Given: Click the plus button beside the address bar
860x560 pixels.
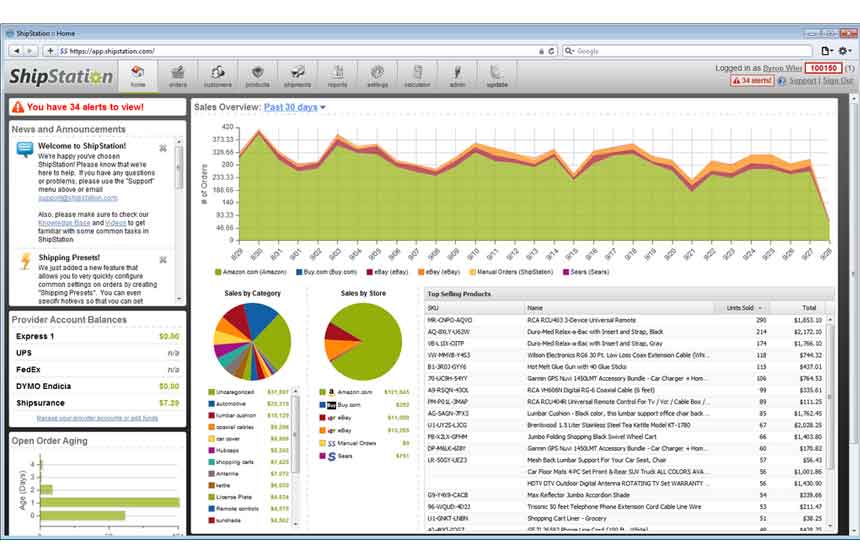Looking at the screenshot, I should [50, 51].
